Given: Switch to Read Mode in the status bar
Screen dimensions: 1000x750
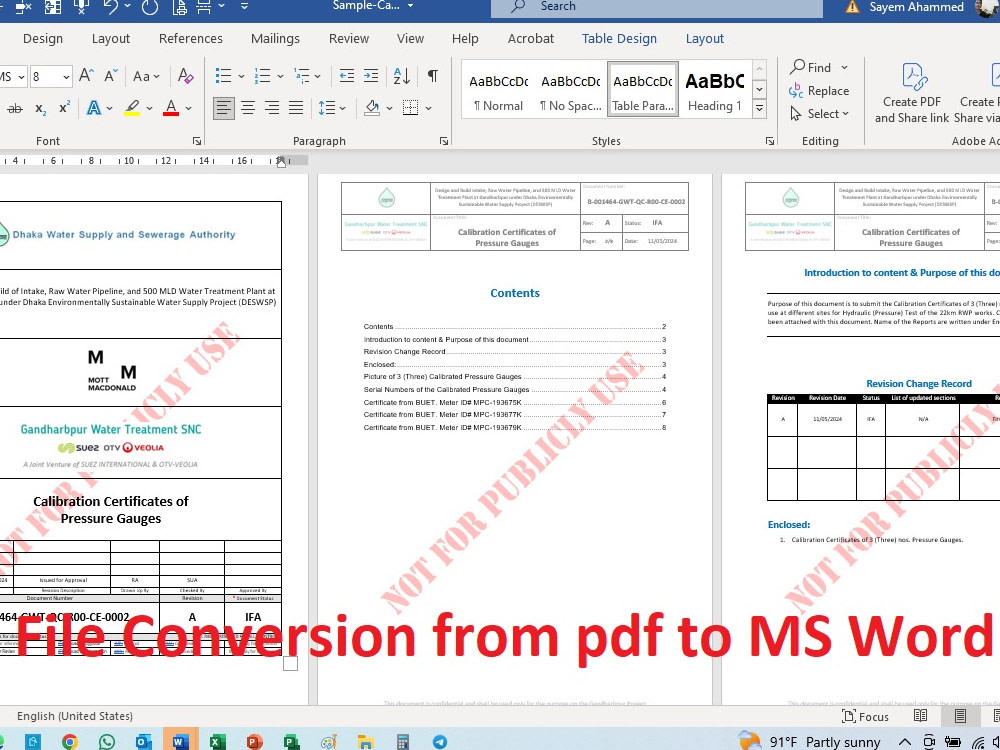Looking at the screenshot, I should point(920,716).
